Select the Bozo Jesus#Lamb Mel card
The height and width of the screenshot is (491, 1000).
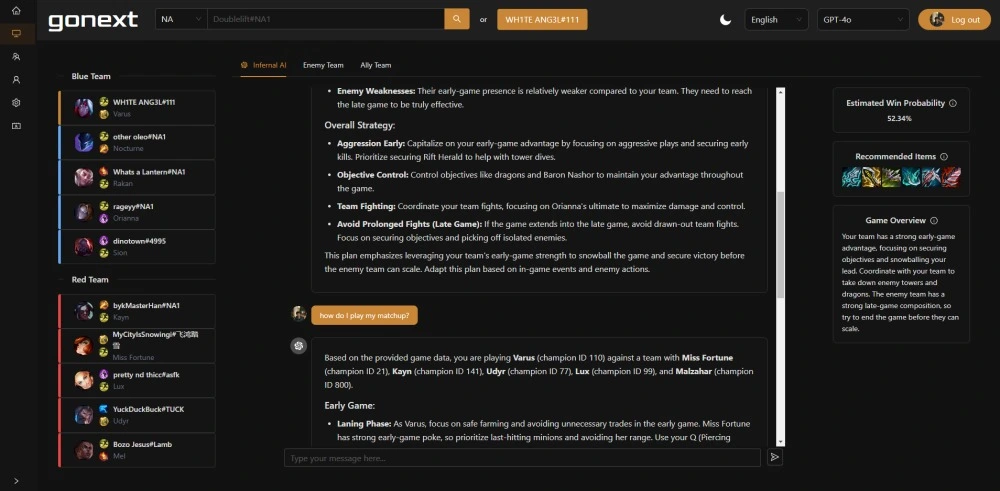[x=136, y=450]
